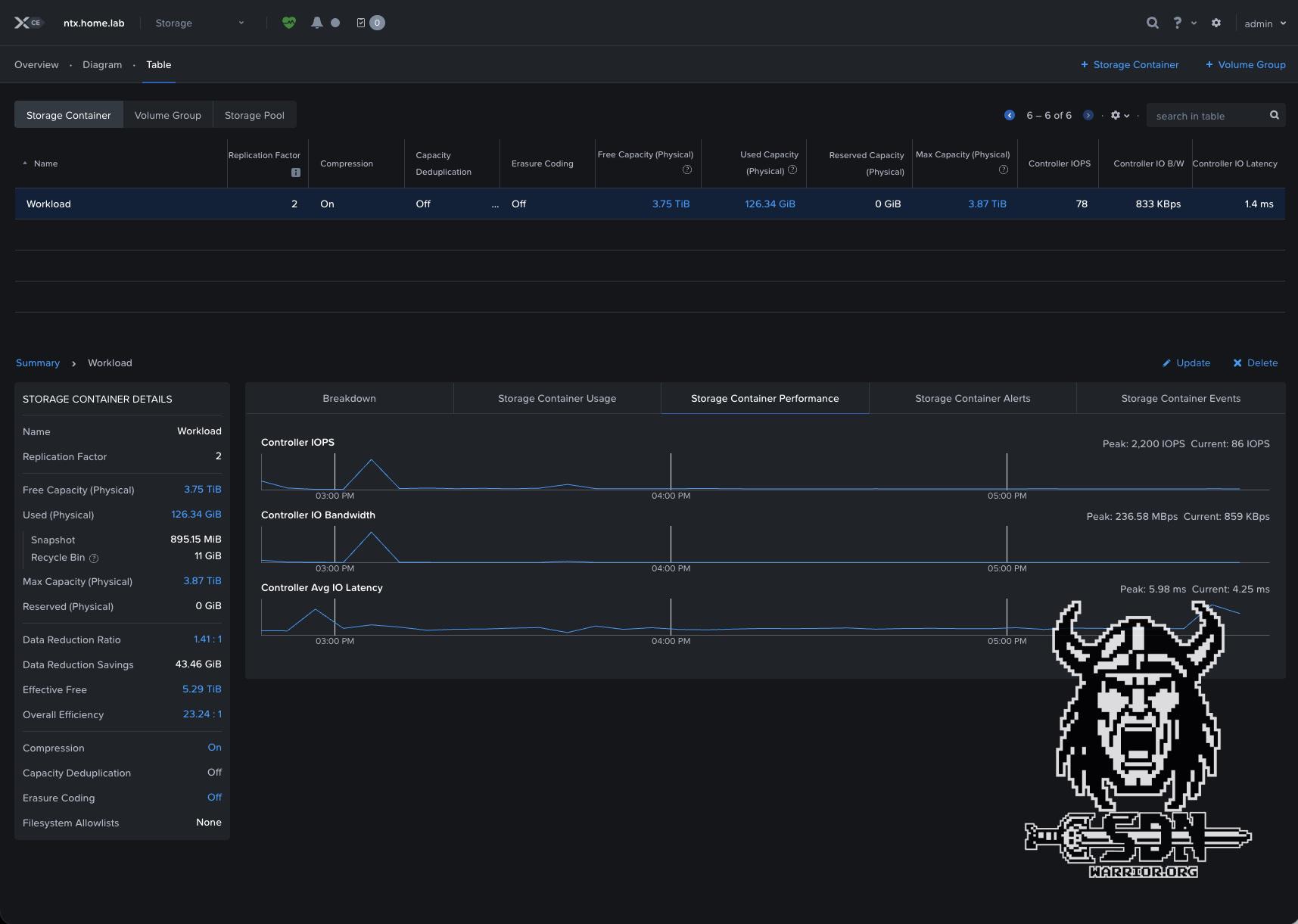The width and height of the screenshot is (1298, 924).
Task: Open the cluster health heart icon
Action: [288, 23]
